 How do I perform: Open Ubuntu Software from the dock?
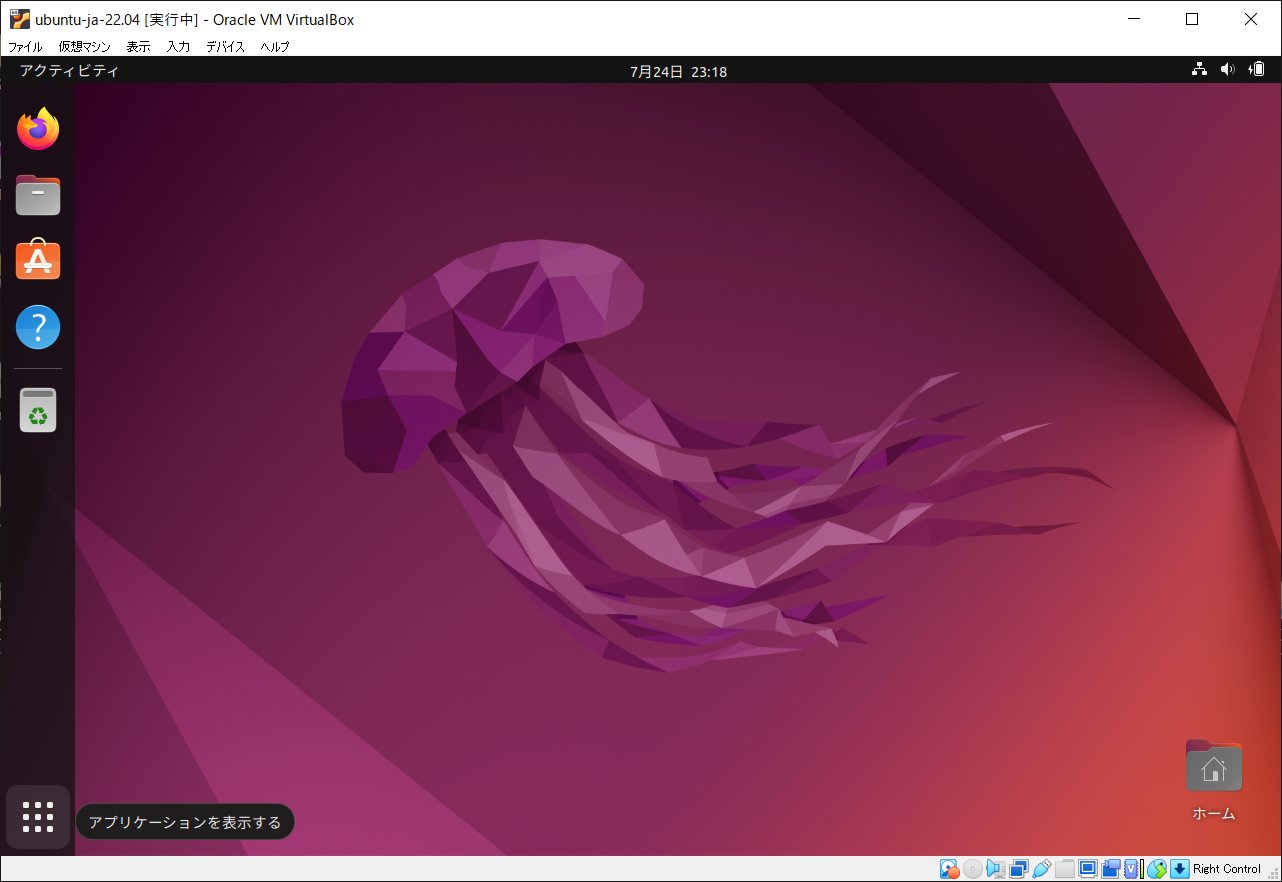(38, 261)
